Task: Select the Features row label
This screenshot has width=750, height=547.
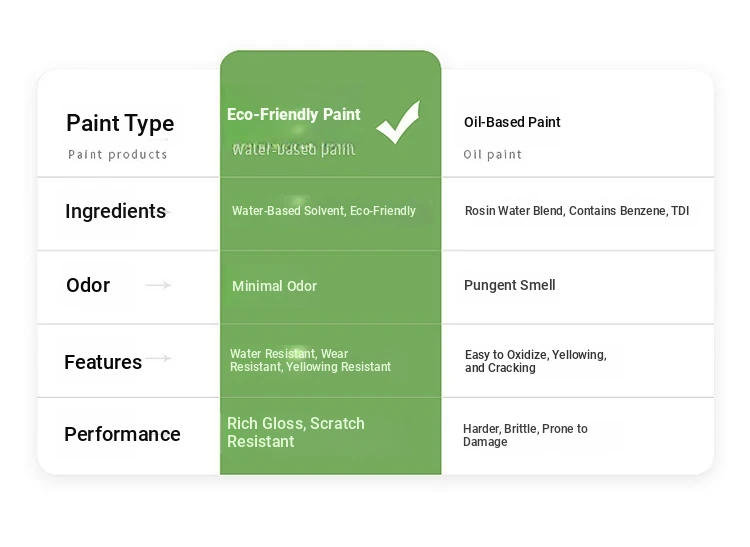Action: [x=103, y=362]
